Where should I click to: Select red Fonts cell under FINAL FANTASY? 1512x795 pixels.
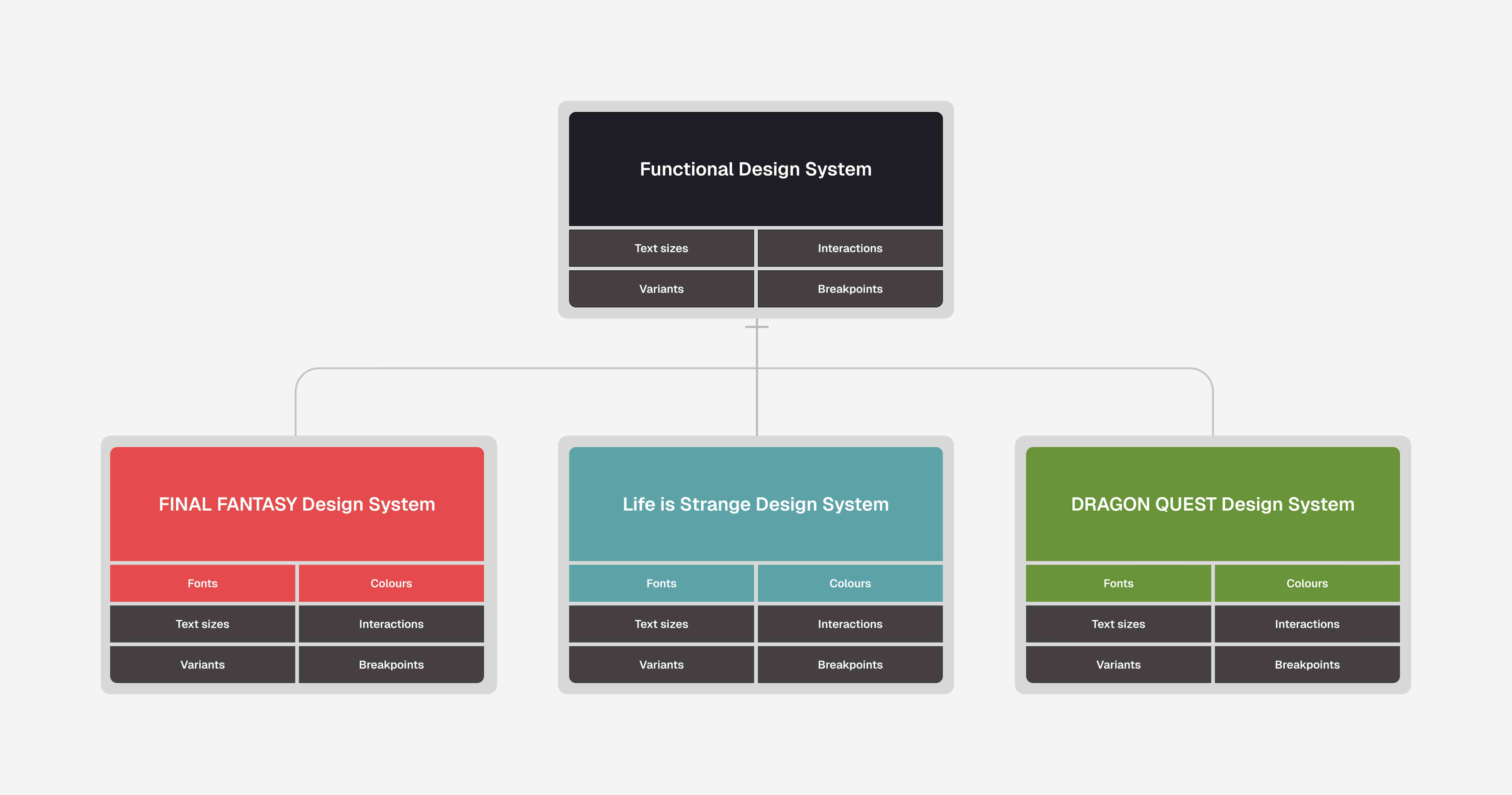(202, 583)
